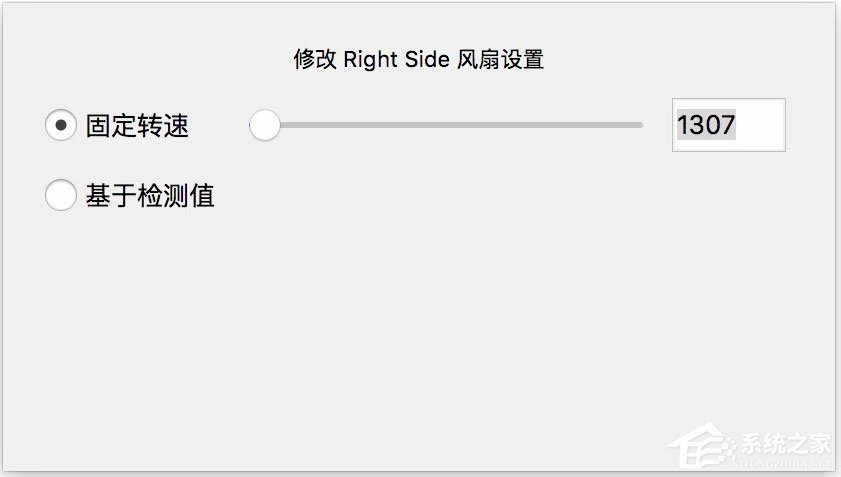Click the blank space between 固定转速 and slider
841x477 pixels.
pyautogui.click(x=218, y=126)
